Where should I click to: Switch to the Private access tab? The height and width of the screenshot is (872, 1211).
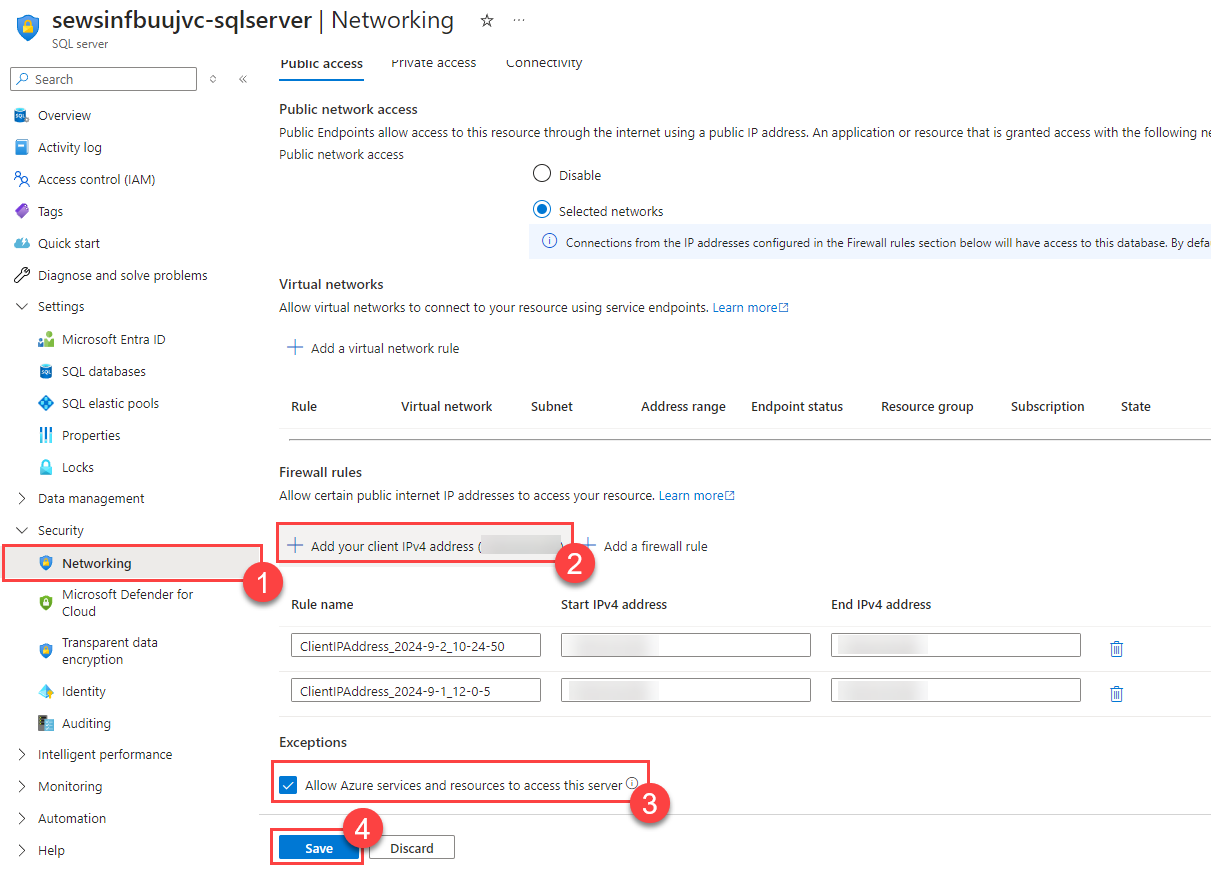pos(433,62)
